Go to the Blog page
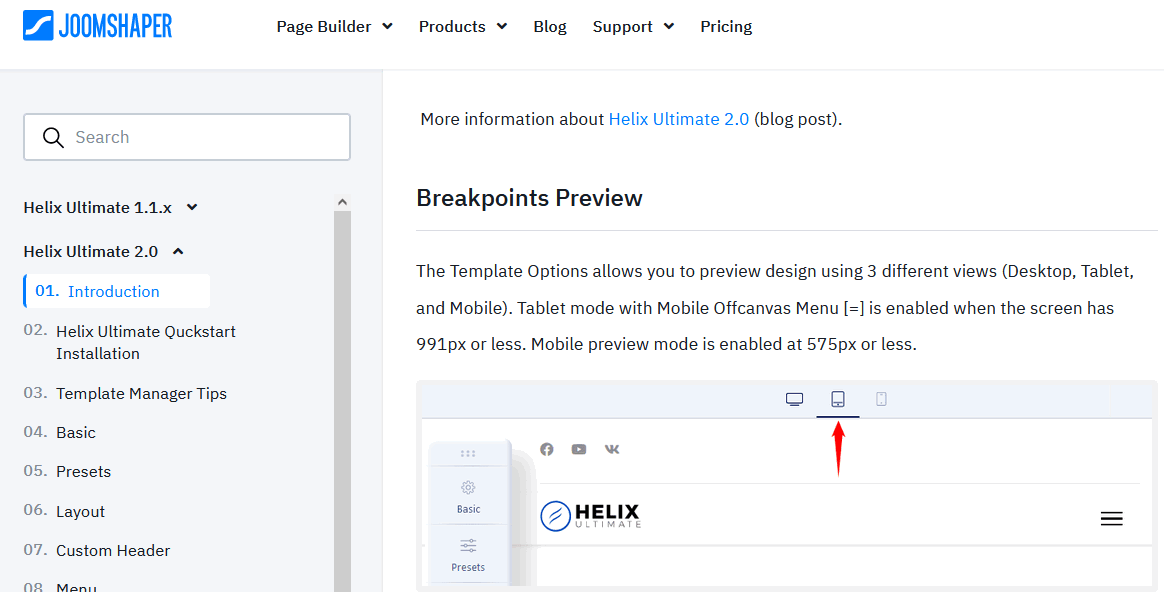This screenshot has width=1164, height=592. click(x=550, y=27)
